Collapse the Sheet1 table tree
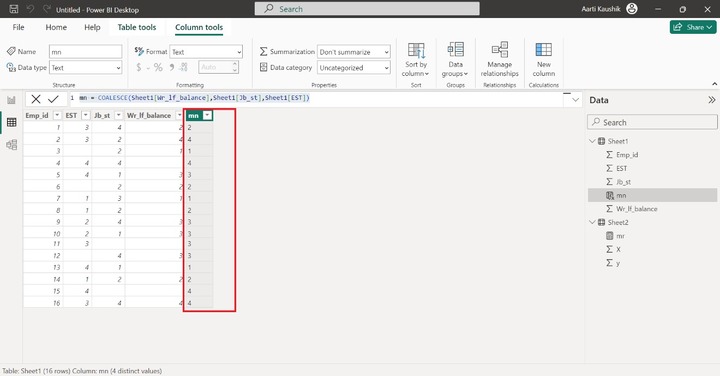 (x=592, y=141)
